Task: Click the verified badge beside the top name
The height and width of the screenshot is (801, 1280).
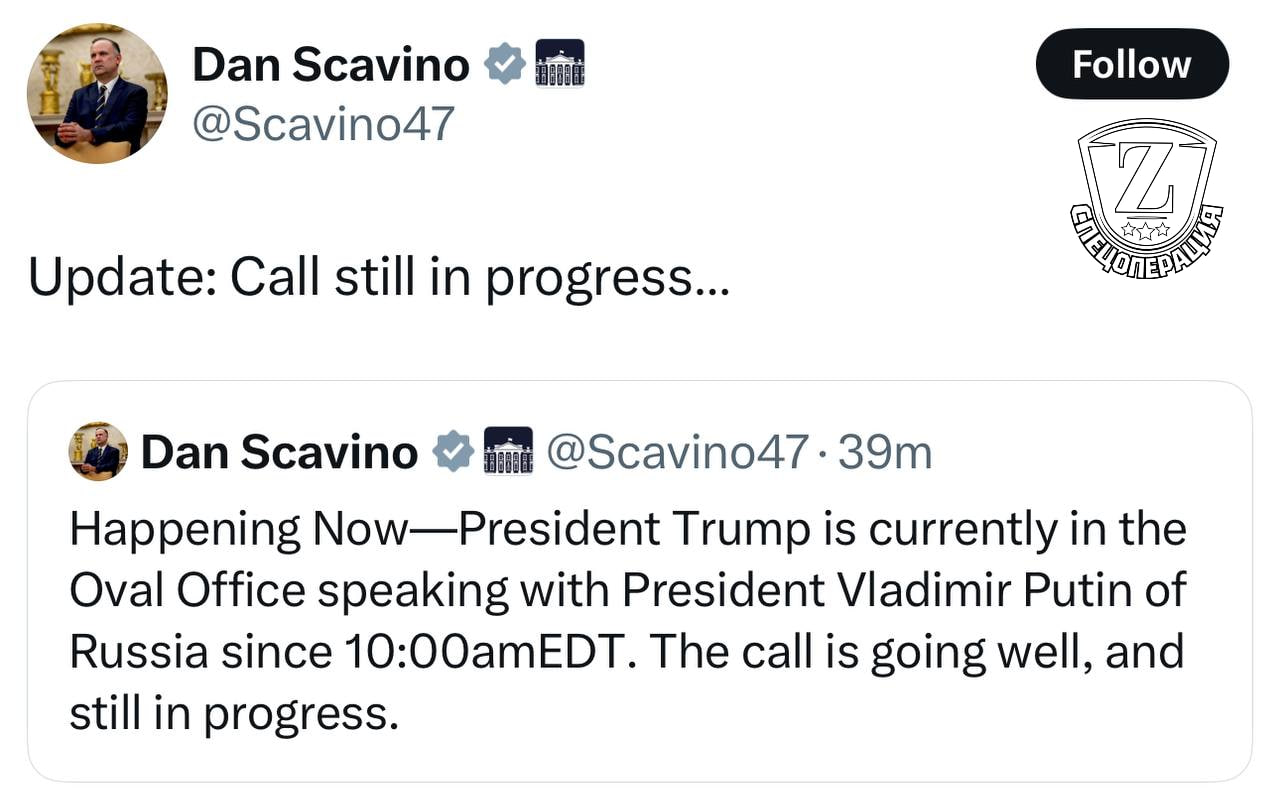Action: (x=505, y=64)
